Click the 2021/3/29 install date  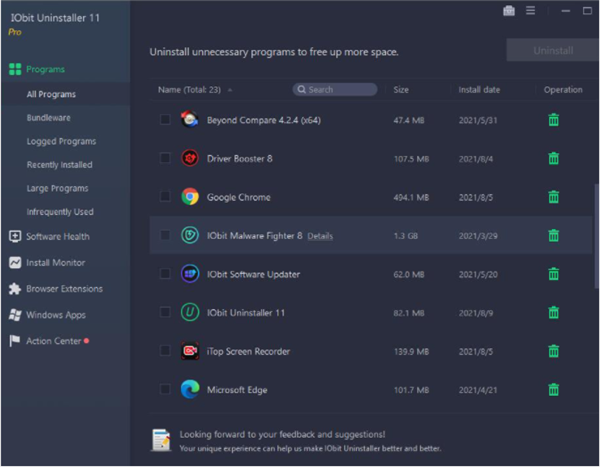[x=478, y=236]
